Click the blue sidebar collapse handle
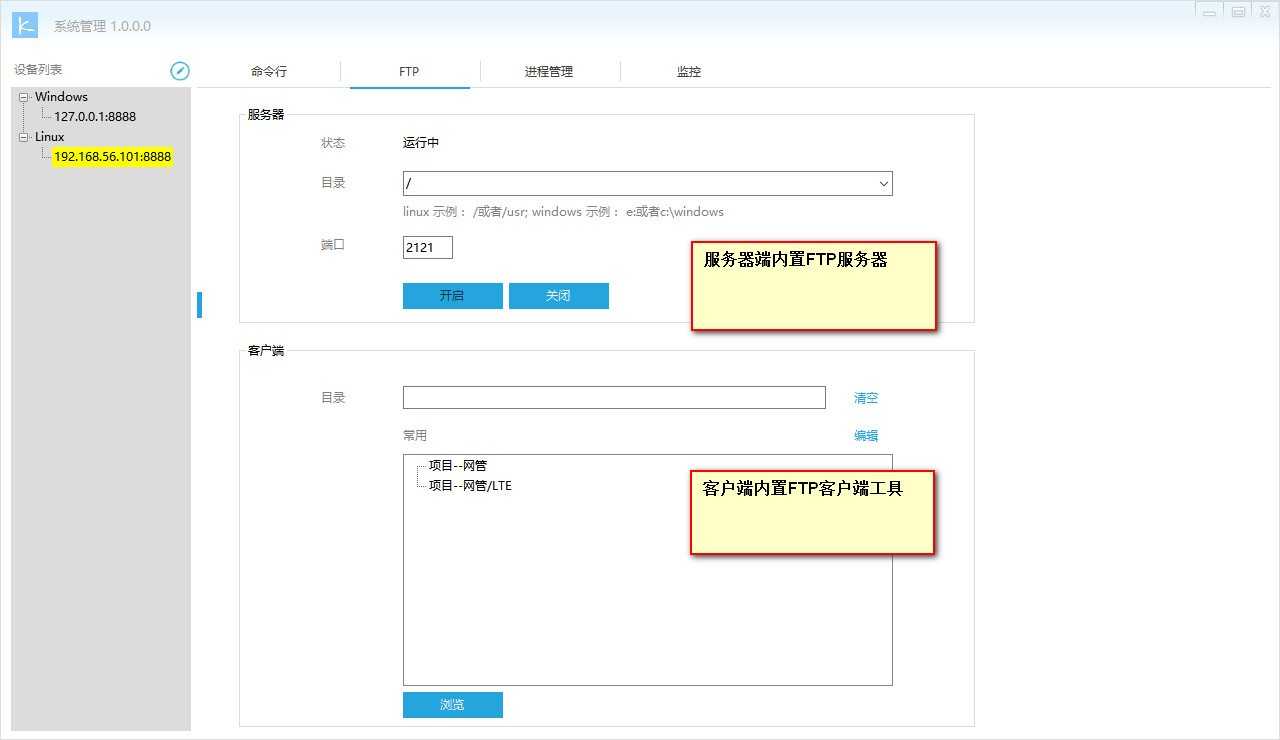The width and height of the screenshot is (1280, 740). pos(199,305)
